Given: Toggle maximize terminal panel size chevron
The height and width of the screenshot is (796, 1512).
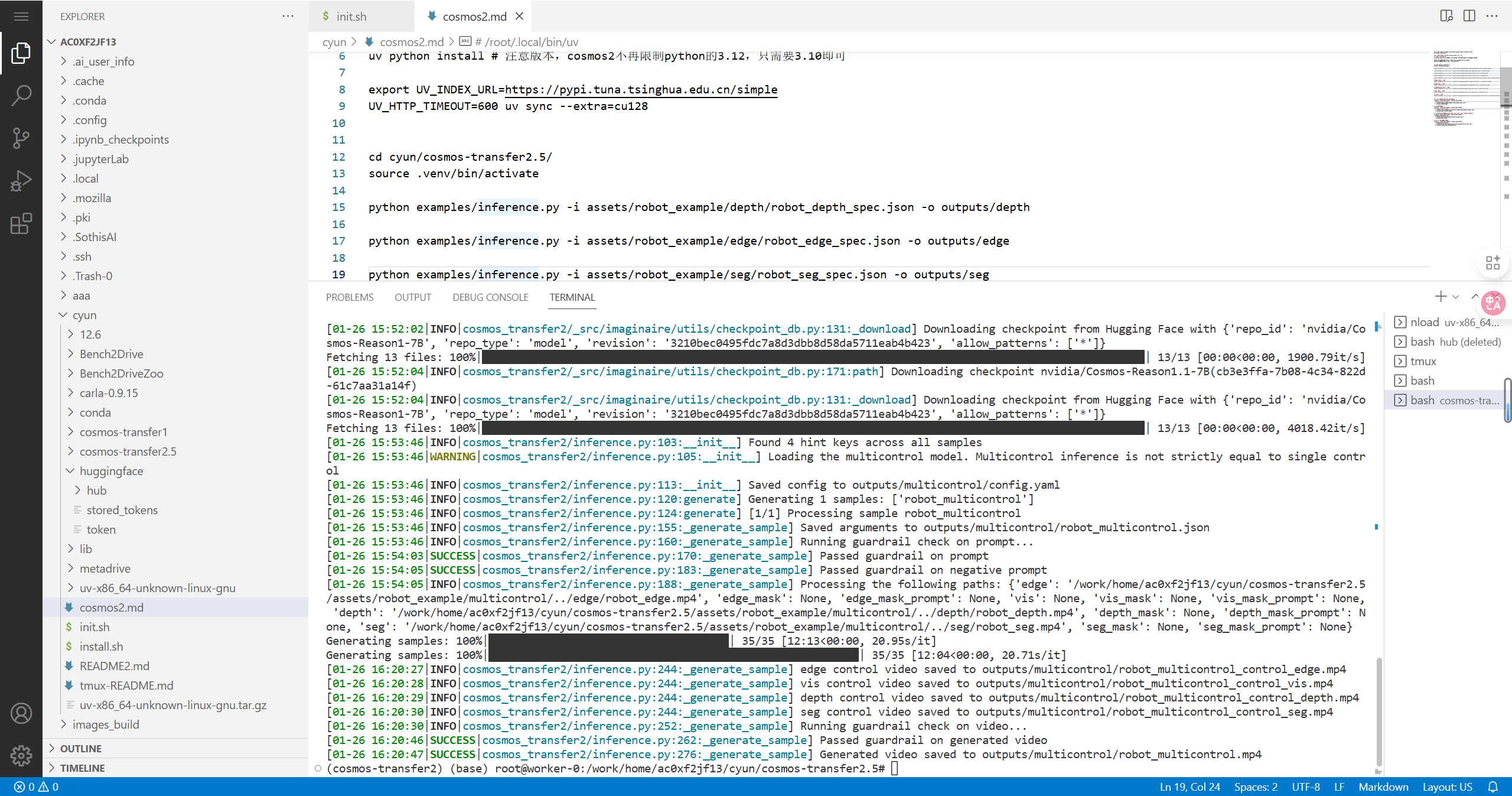Looking at the screenshot, I should [1475, 296].
